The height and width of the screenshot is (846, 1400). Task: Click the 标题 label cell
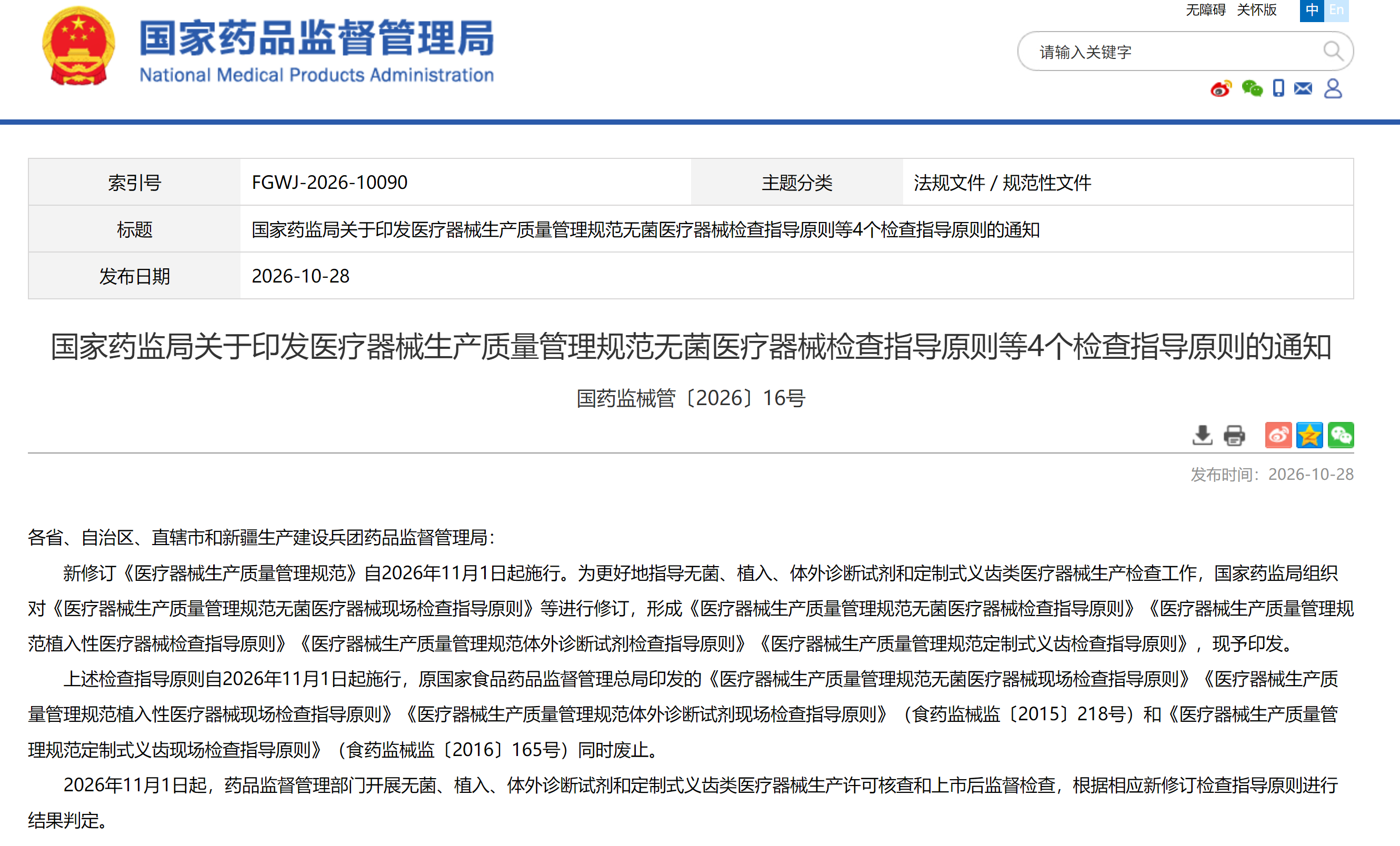pos(135,229)
